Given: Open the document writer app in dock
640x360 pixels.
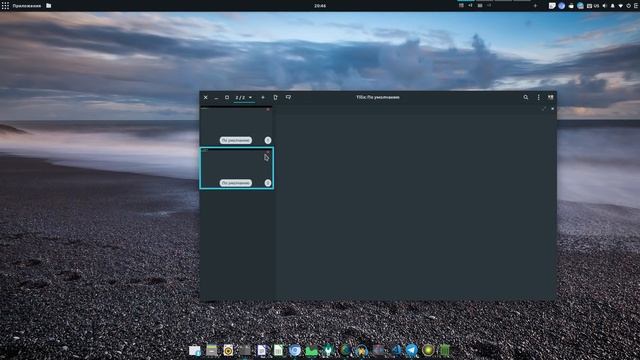Looking at the screenshot, I should 262,350.
